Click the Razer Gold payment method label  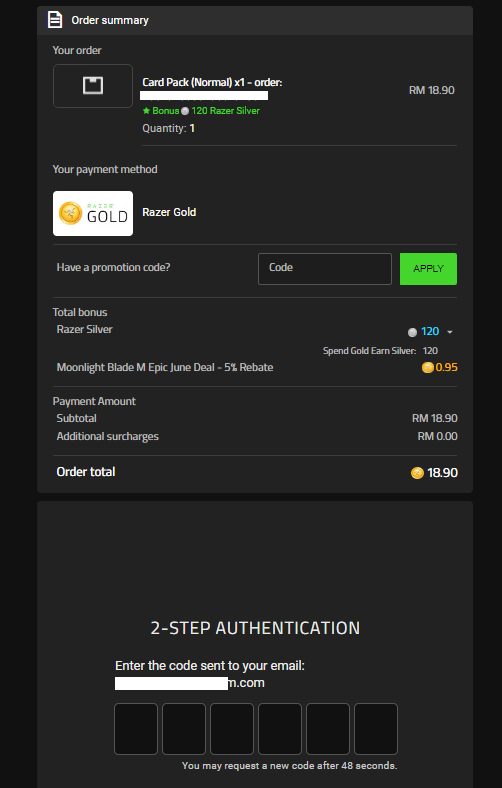pos(169,213)
